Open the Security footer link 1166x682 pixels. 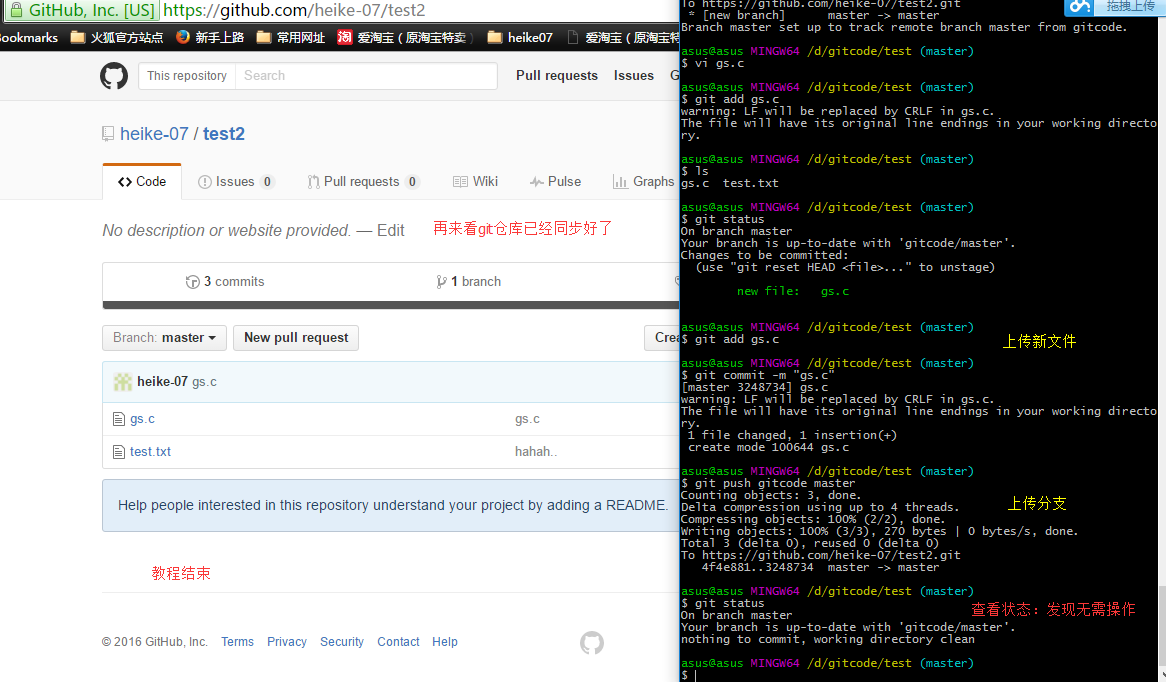[342, 642]
